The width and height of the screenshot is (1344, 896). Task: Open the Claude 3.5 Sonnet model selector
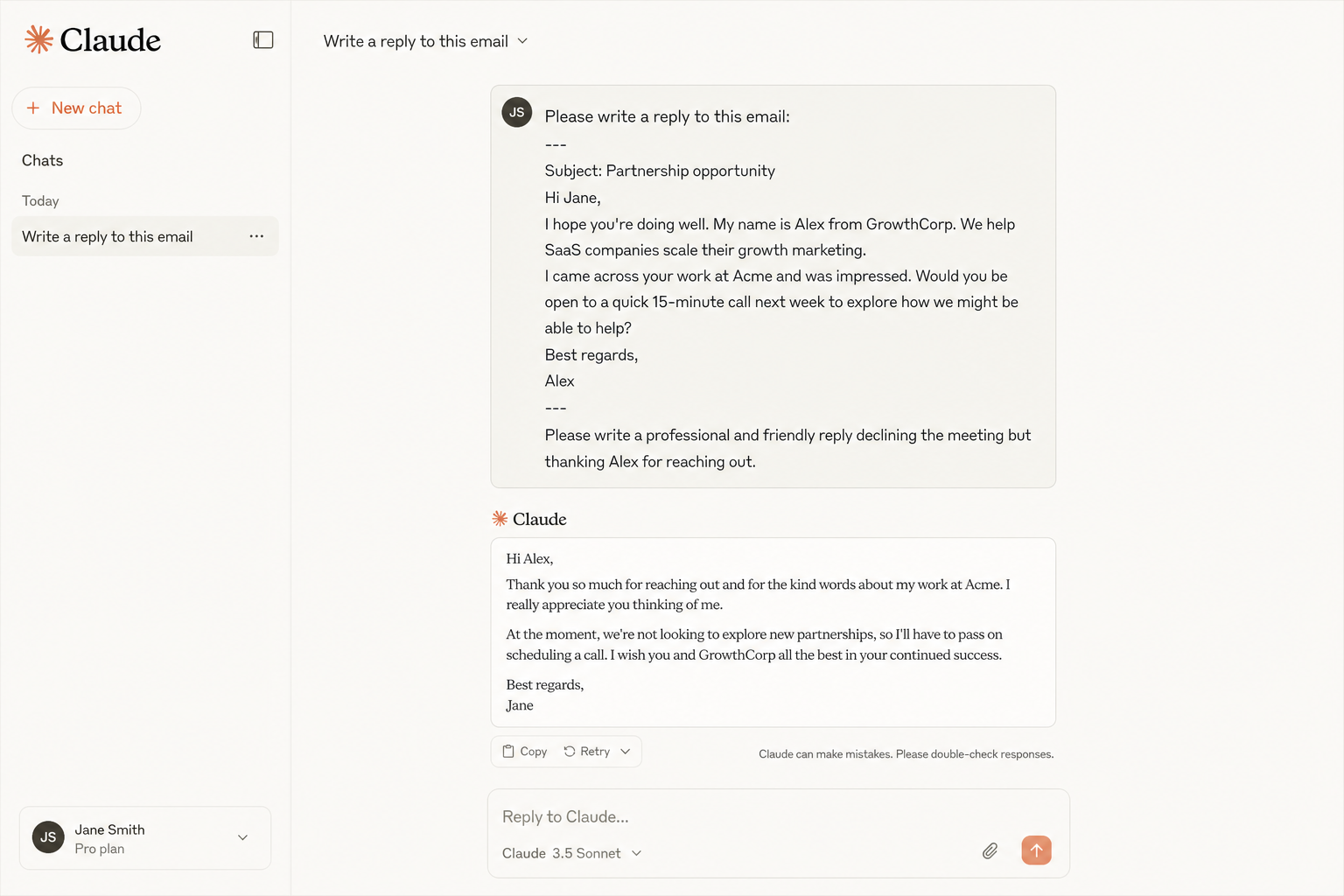tap(572, 853)
